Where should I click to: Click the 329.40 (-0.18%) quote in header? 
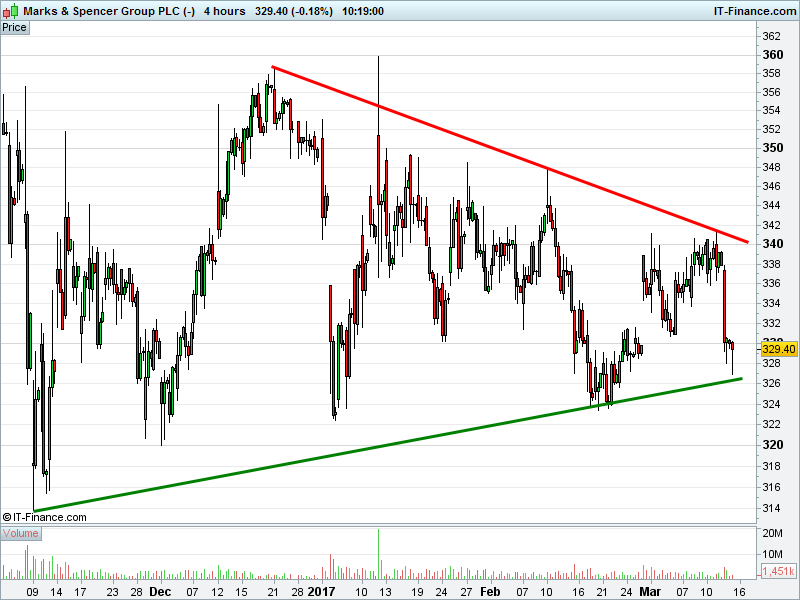[294, 11]
